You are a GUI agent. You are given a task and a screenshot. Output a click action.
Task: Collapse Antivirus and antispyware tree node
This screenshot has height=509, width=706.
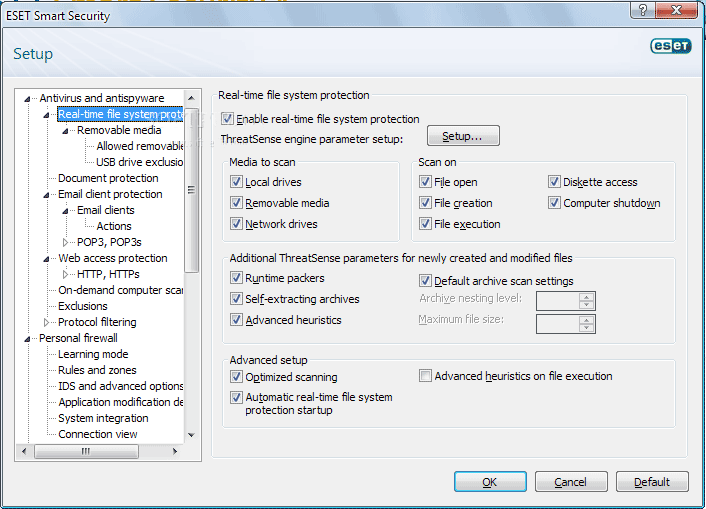pos(27,99)
